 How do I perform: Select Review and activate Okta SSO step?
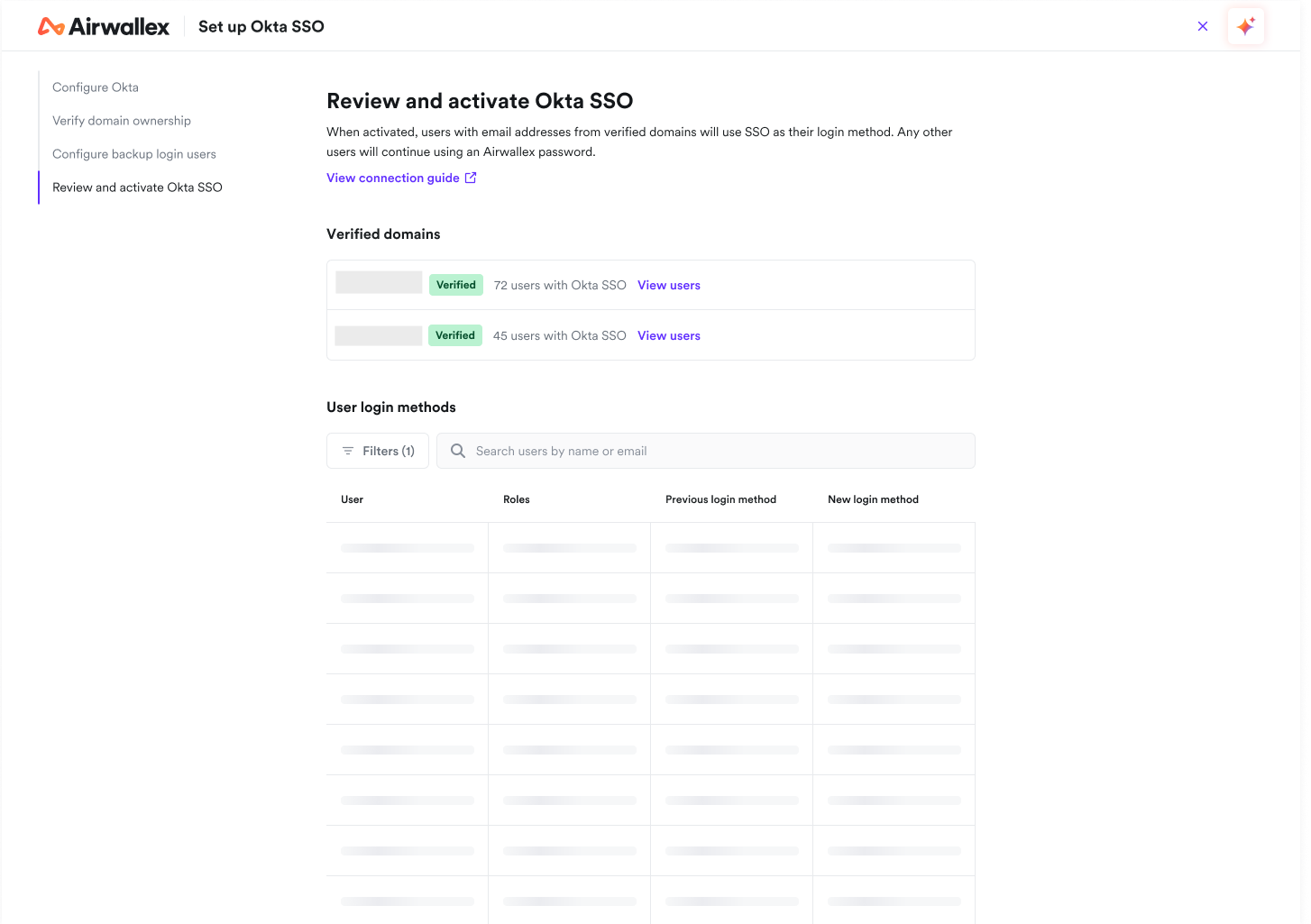(x=137, y=188)
